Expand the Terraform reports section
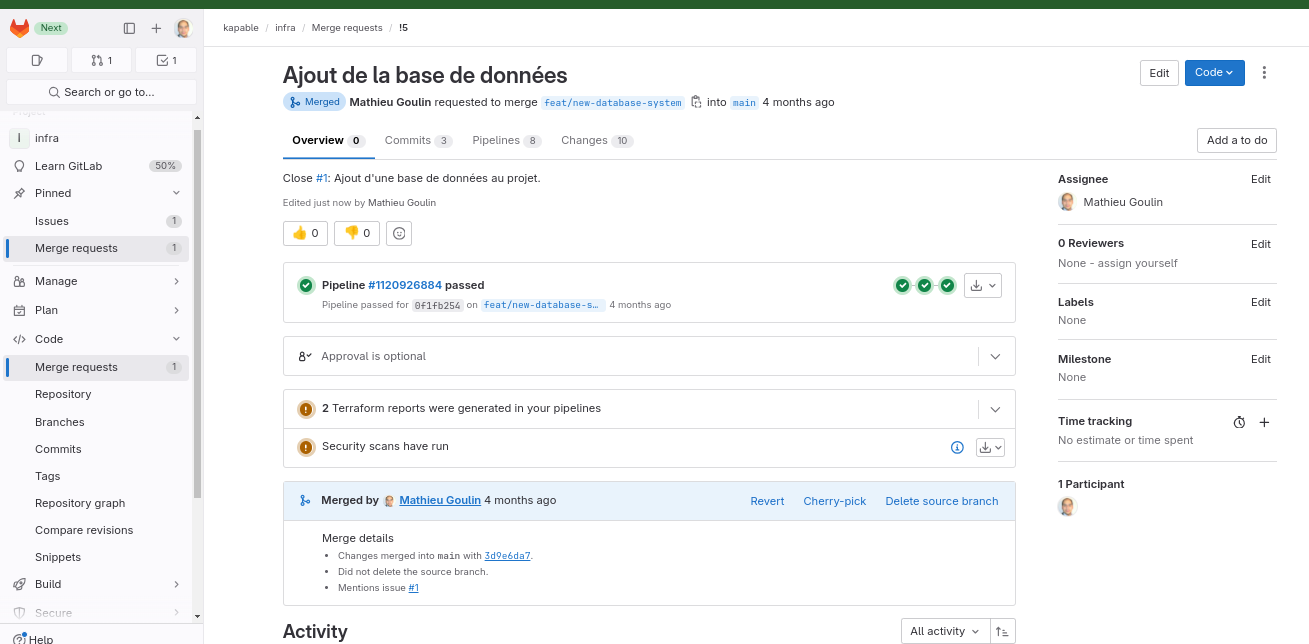This screenshot has height=644, width=1309. coord(995,409)
